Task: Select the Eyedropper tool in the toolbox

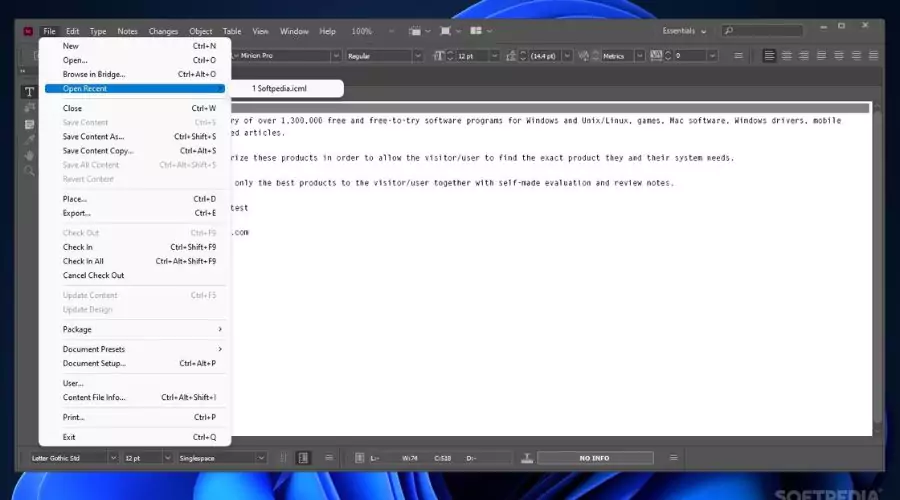Action: [29, 140]
